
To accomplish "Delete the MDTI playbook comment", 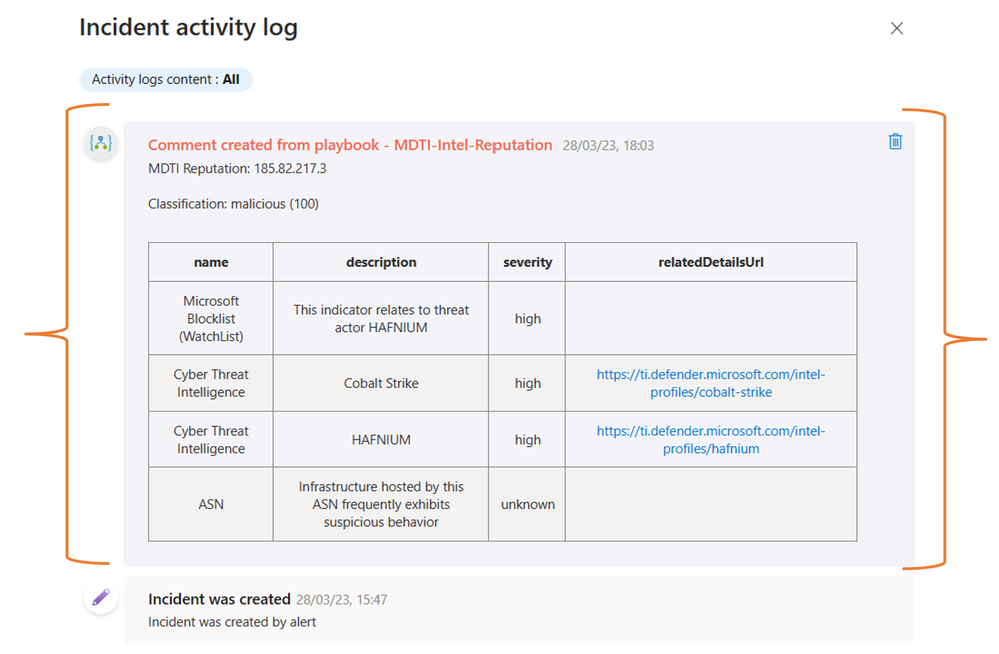I will [895, 141].
